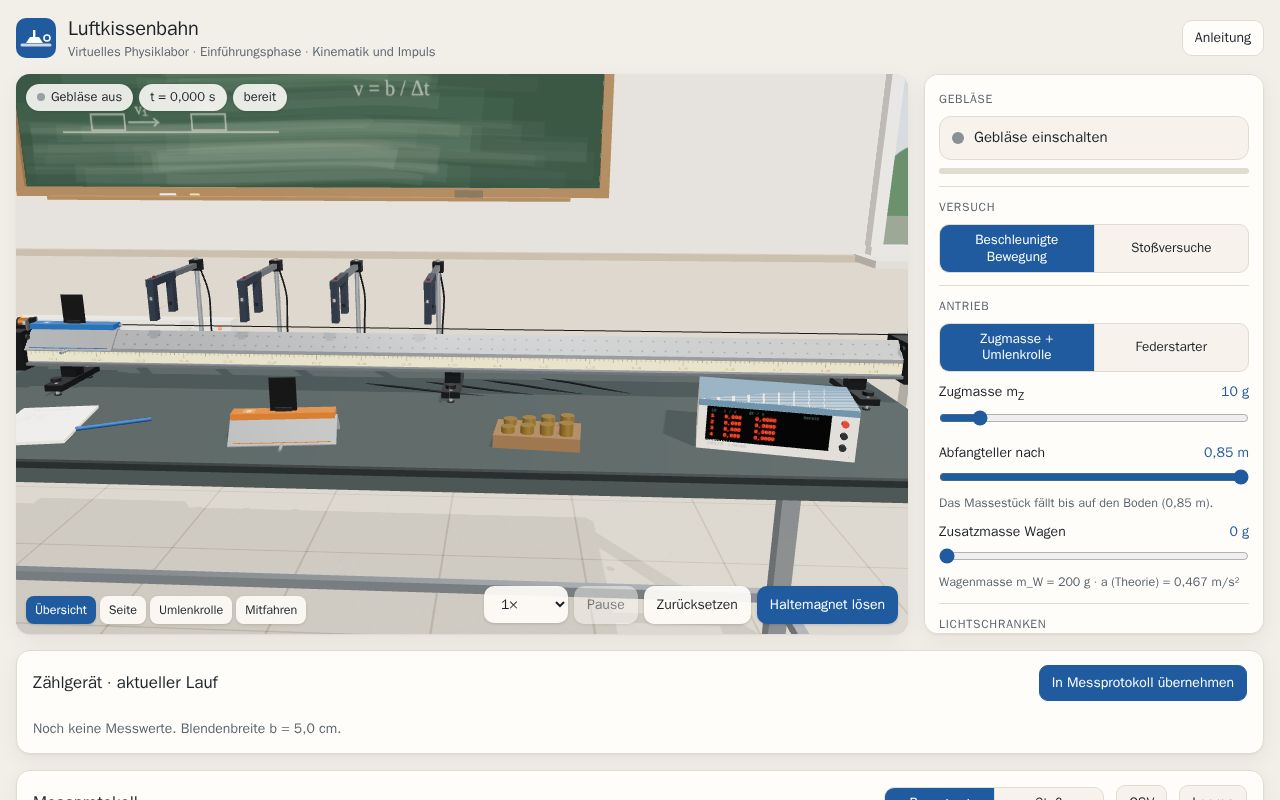Screen dimensions: 1280x800
Task: Click the blue pen on the table
Action: point(113,424)
